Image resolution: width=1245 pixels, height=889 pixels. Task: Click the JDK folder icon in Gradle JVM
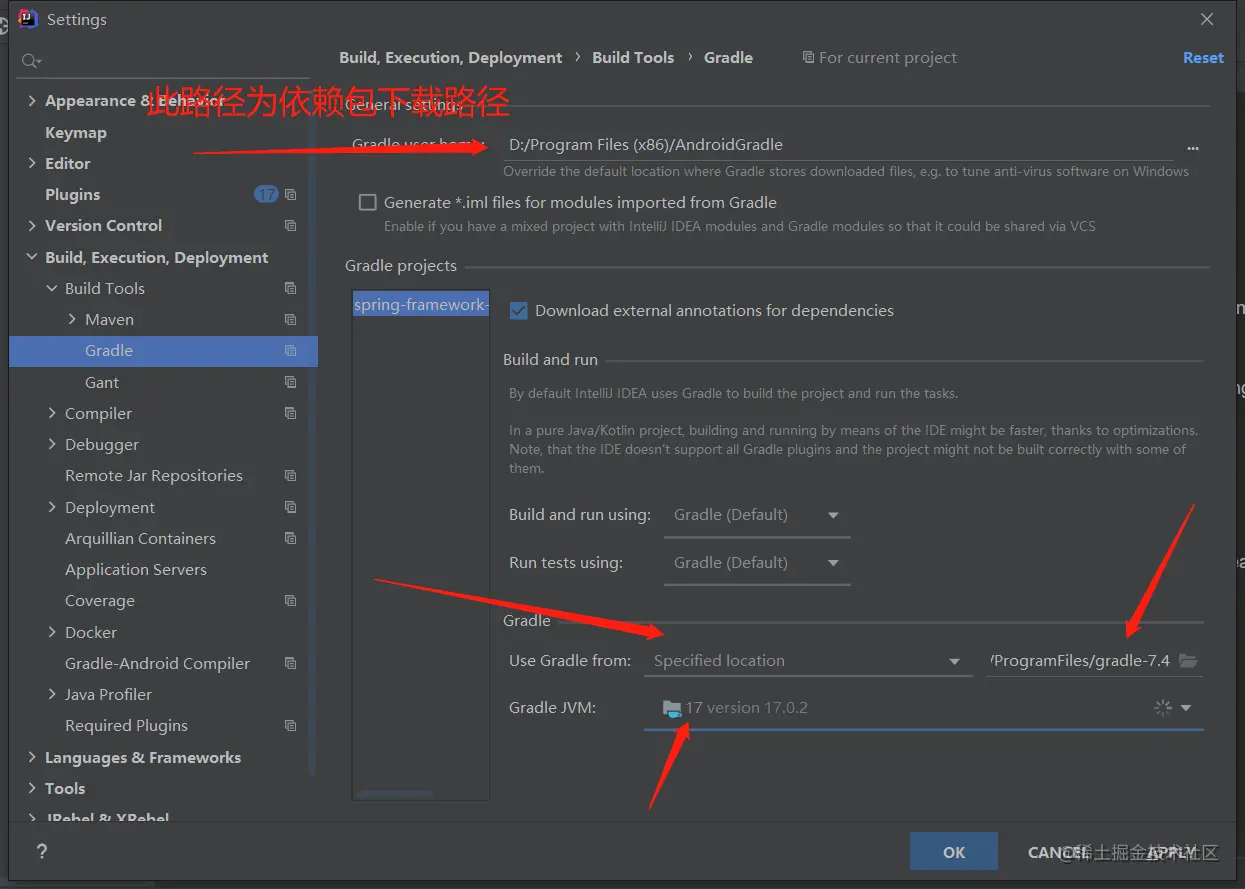[x=672, y=709]
